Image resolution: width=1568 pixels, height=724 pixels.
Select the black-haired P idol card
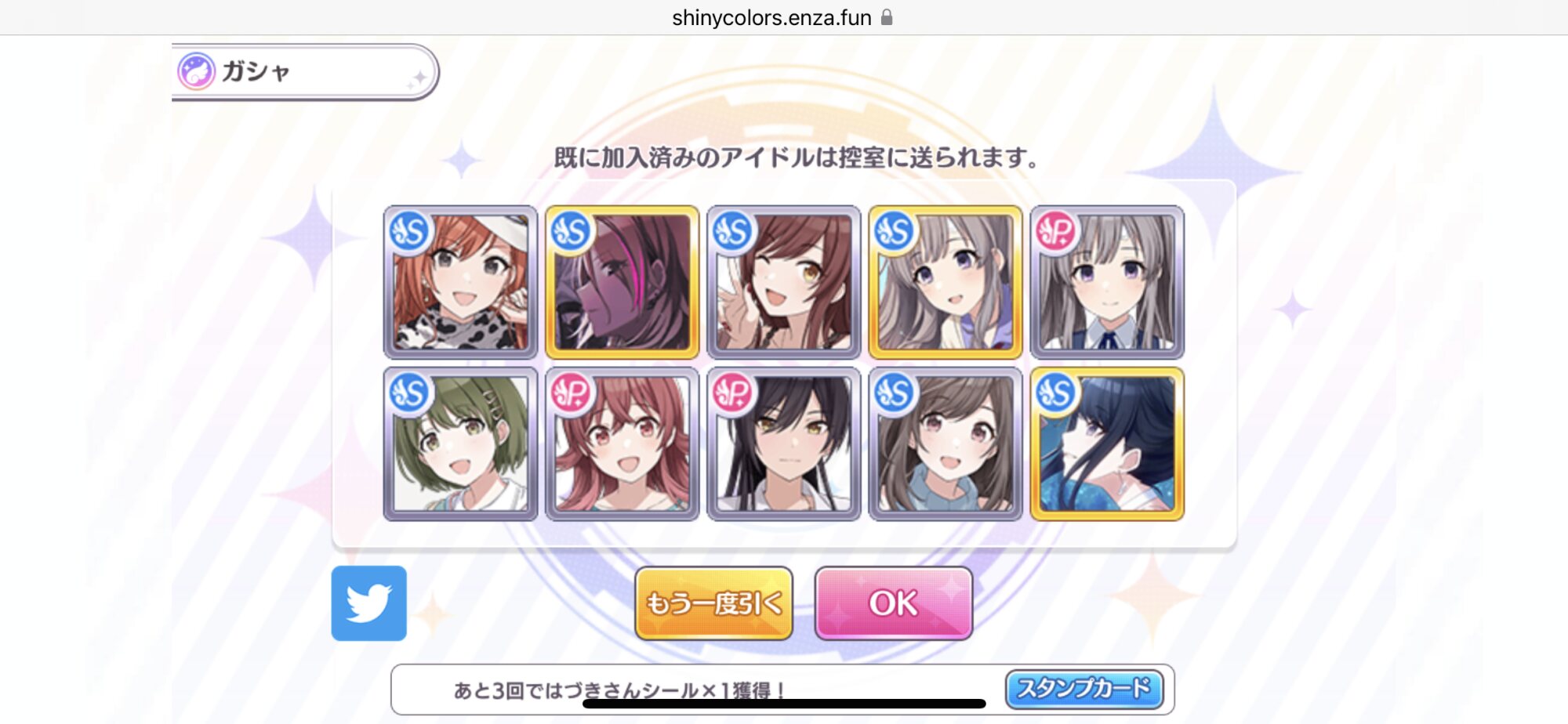pyautogui.click(x=783, y=443)
